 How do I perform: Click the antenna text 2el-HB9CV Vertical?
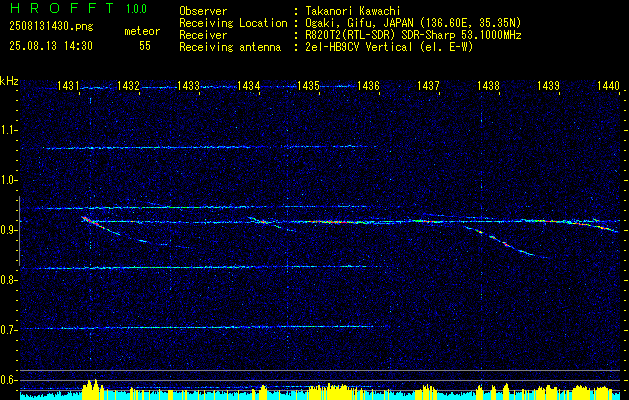pyautogui.click(x=359, y=47)
